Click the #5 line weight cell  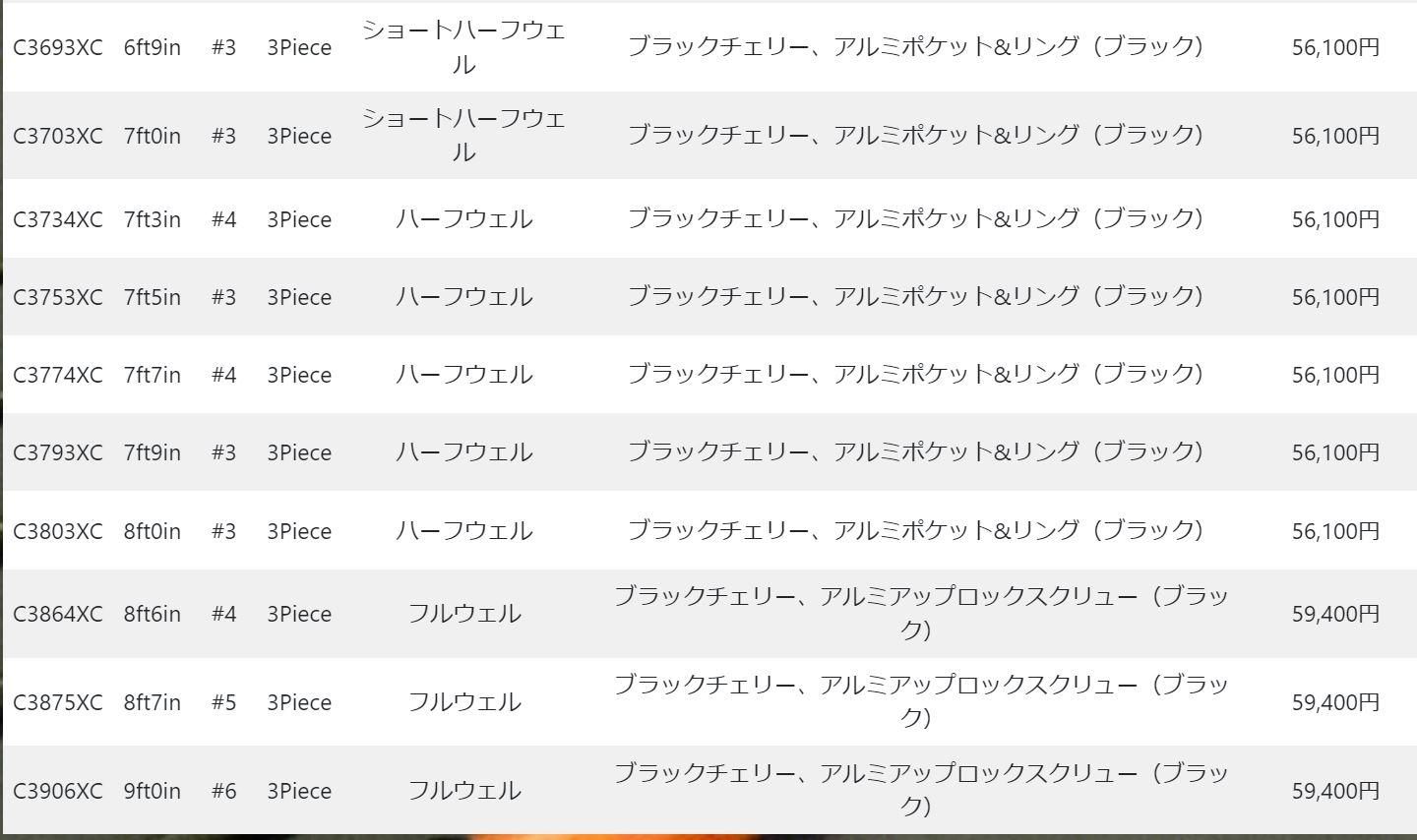pyautogui.click(x=224, y=702)
